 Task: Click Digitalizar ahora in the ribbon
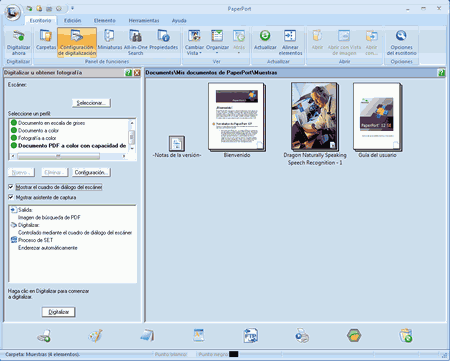[x=19, y=43]
